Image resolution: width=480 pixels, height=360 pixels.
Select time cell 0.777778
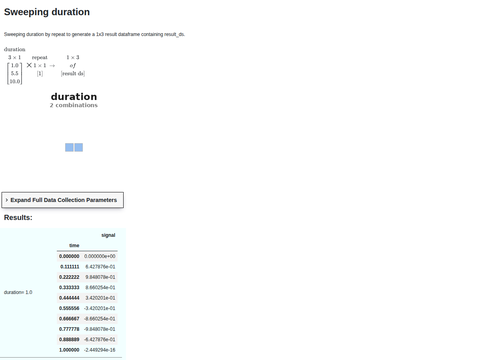[x=69, y=329]
